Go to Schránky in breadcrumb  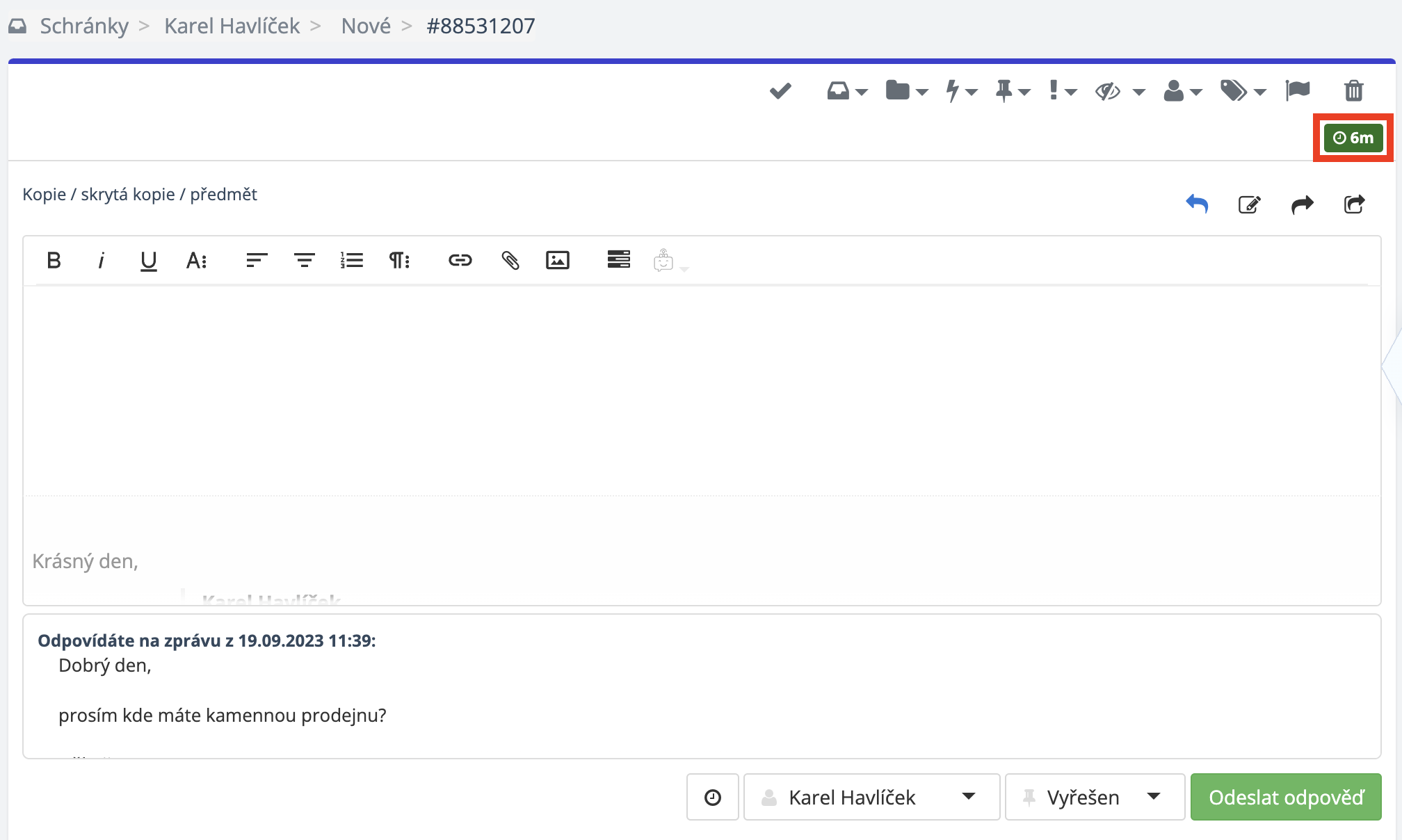[x=84, y=26]
